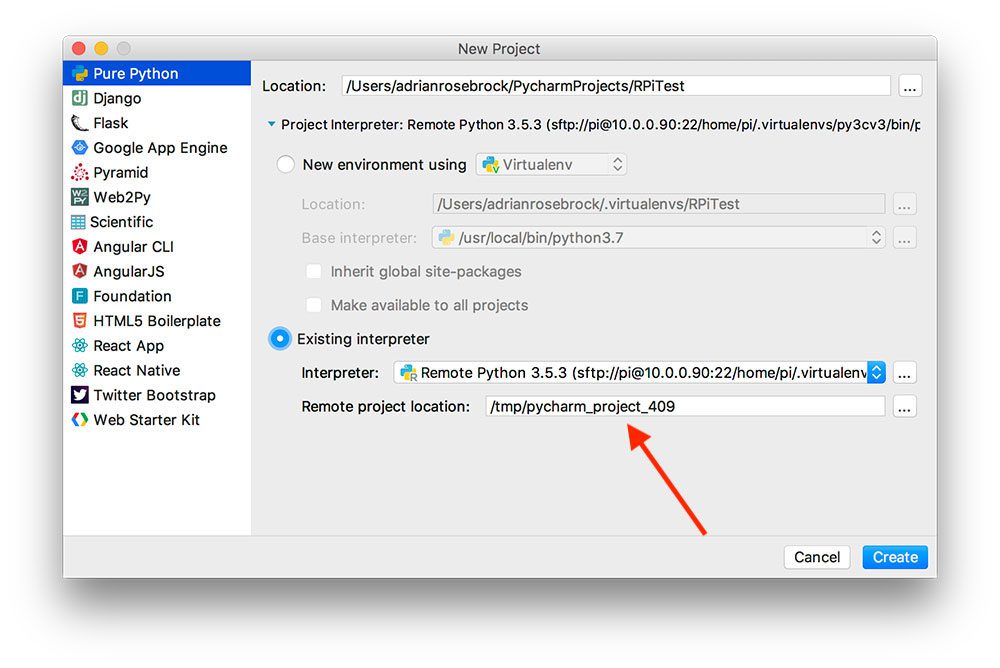This screenshot has height=668, width=1000.
Task: Browse for project Location path
Action: click(910, 86)
